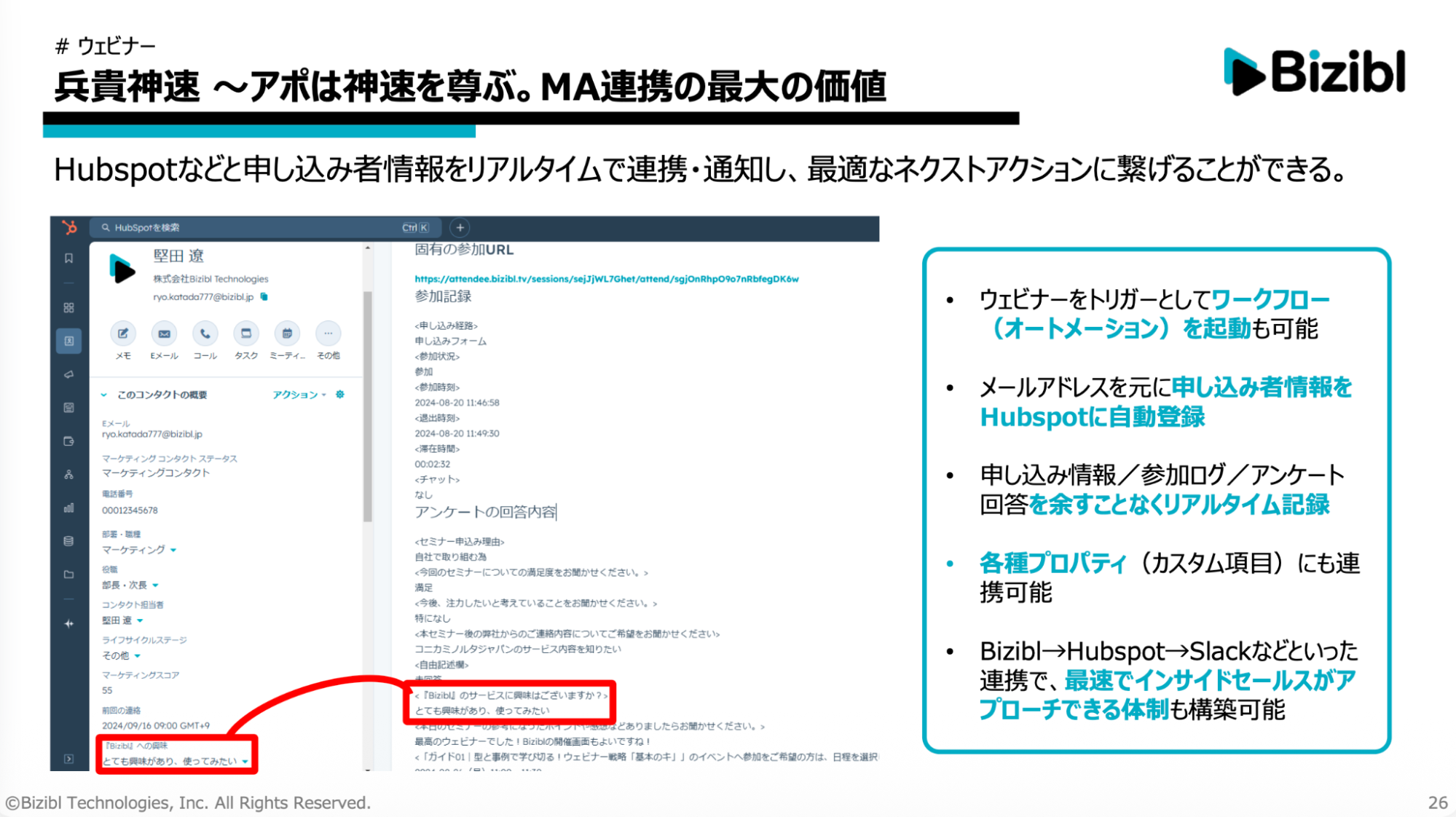Open the アクション dropdown
This screenshot has width=1456, height=817.
point(299,395)
